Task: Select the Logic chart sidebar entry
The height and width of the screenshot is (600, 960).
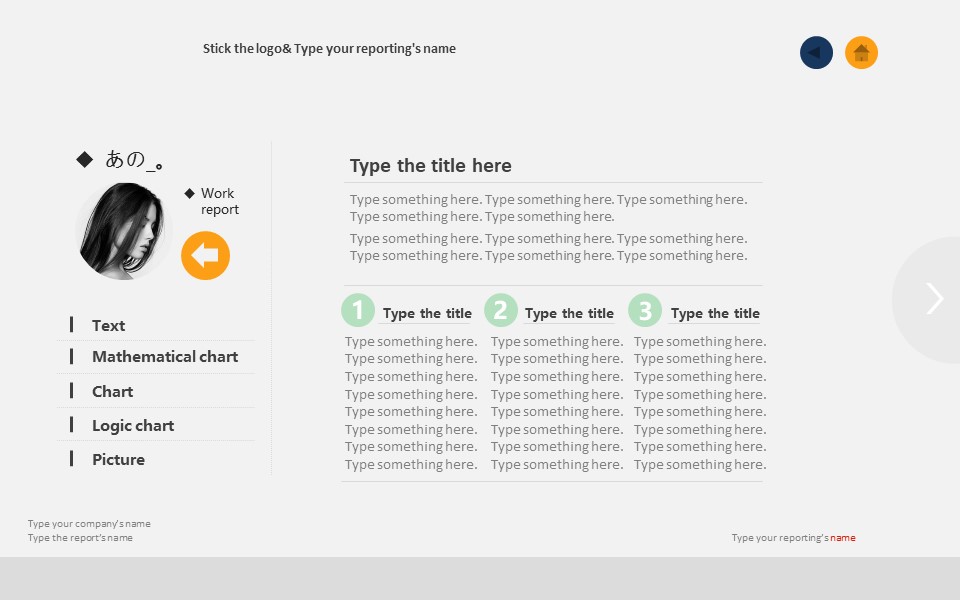Action: pos(132,426)
